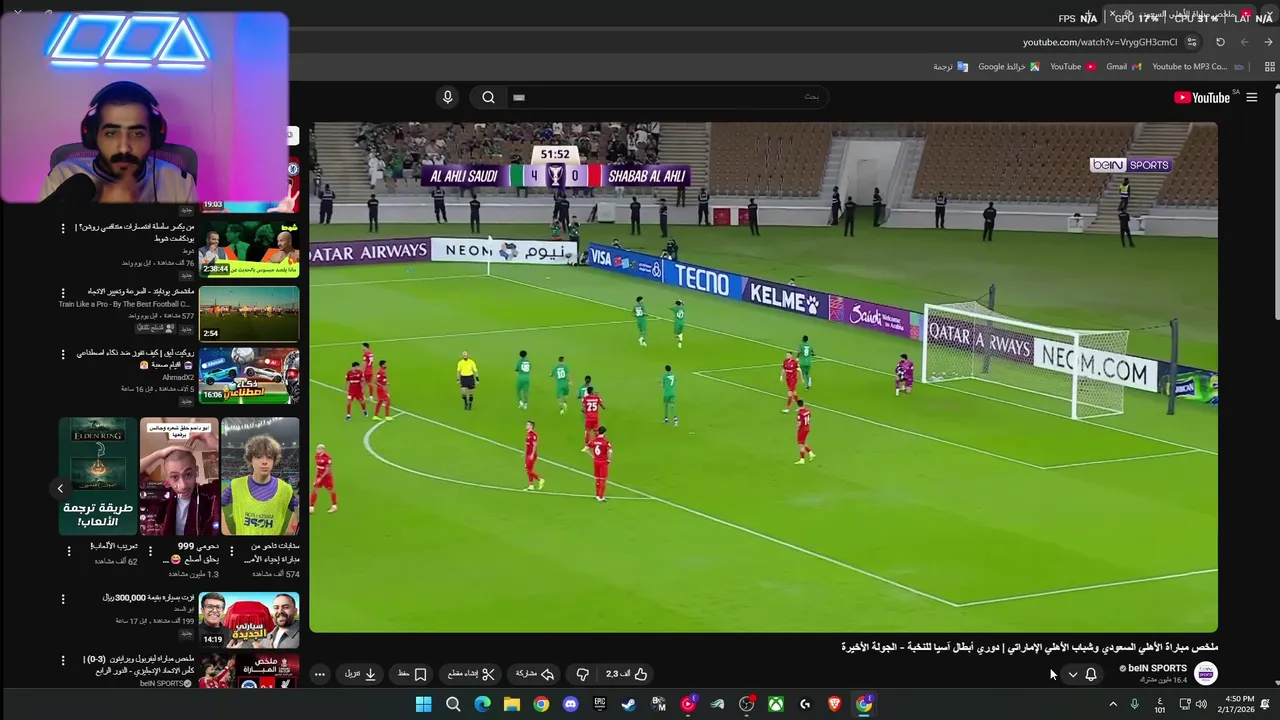The width and height of the screenshot is (1280, 720).
Task: Select the youtube.com address bar URL
Action: pyautogui.click(x=1099, y=42)
